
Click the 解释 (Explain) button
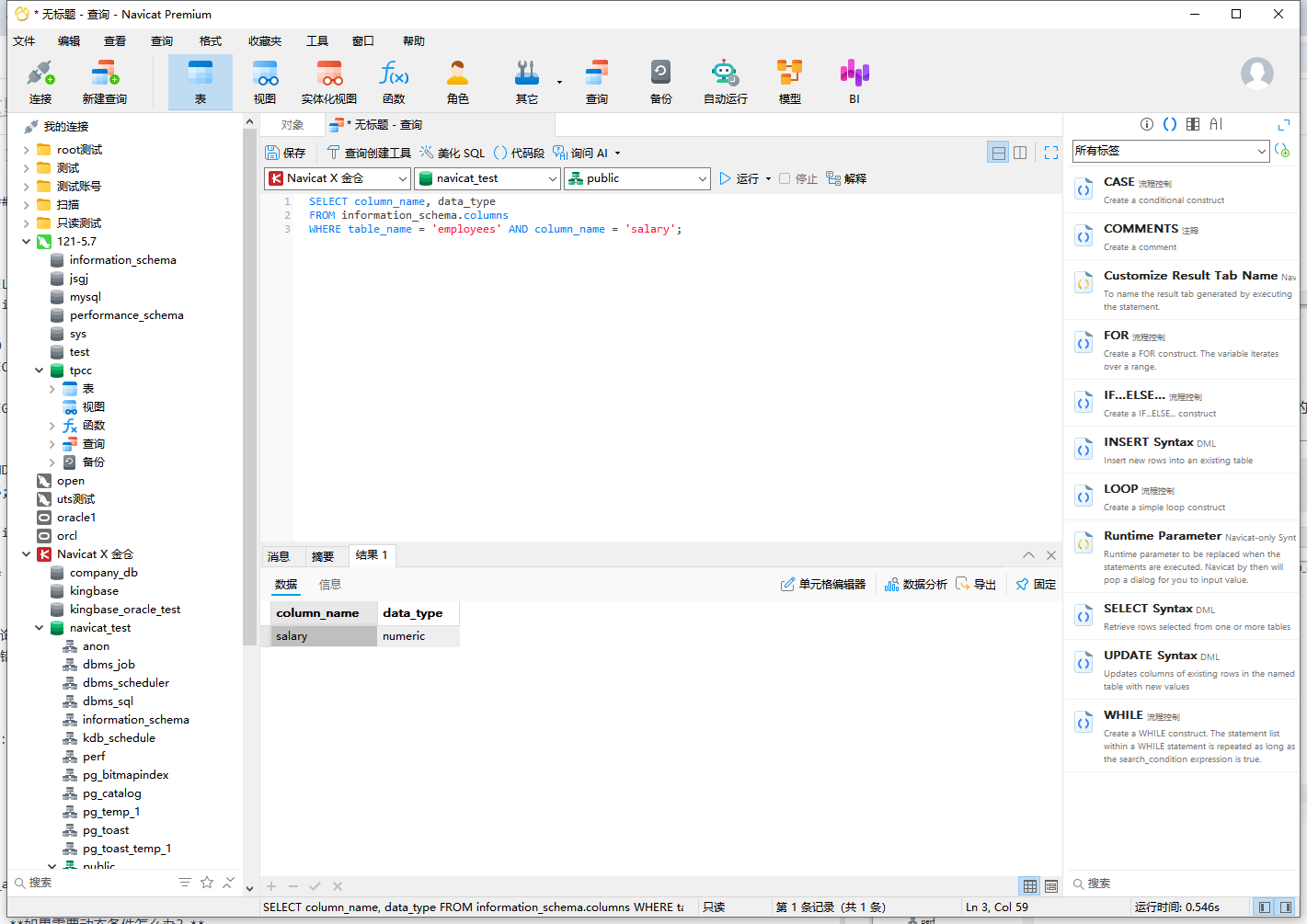click(846, 179)
